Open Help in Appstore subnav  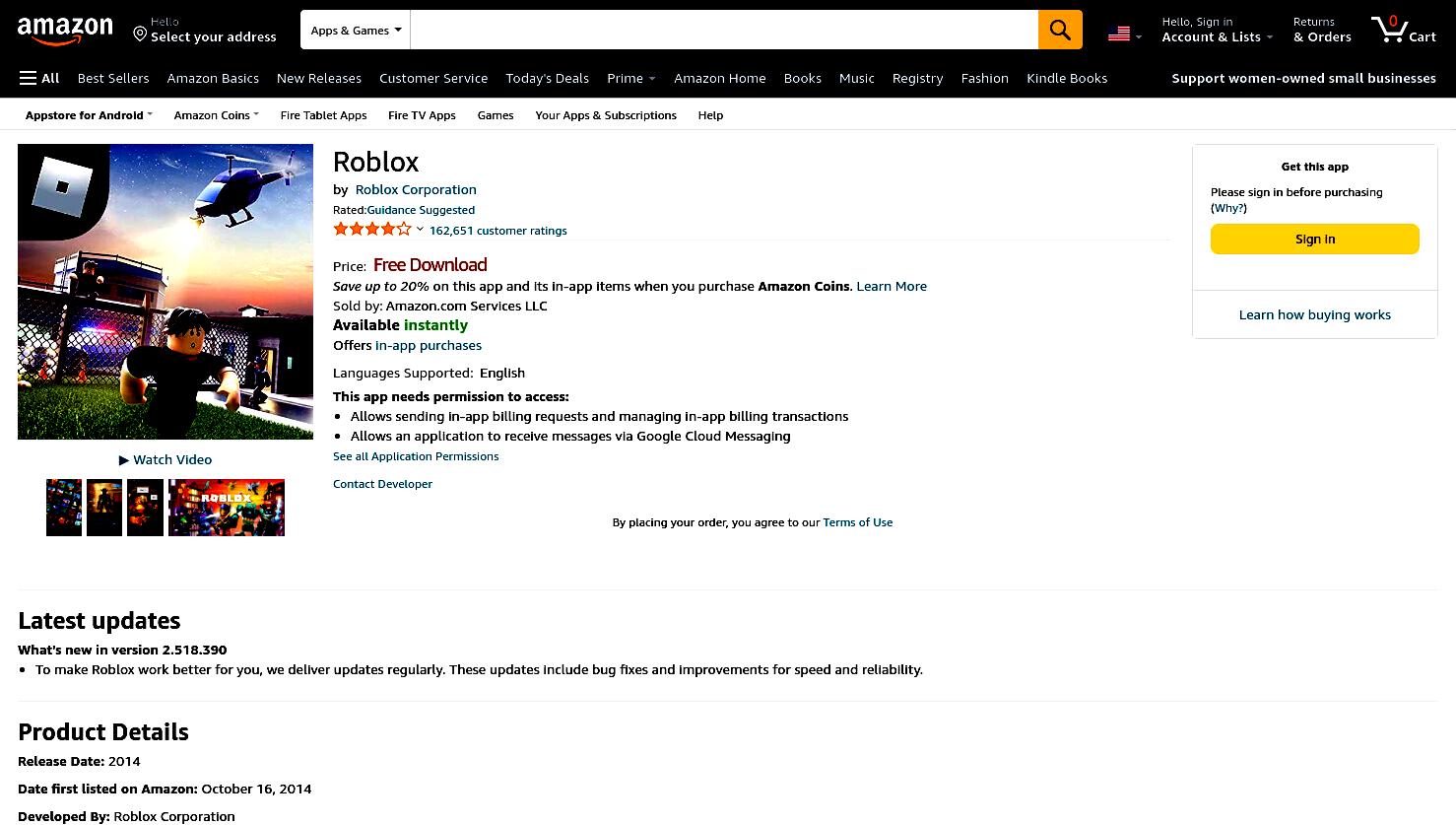point(710,115)
